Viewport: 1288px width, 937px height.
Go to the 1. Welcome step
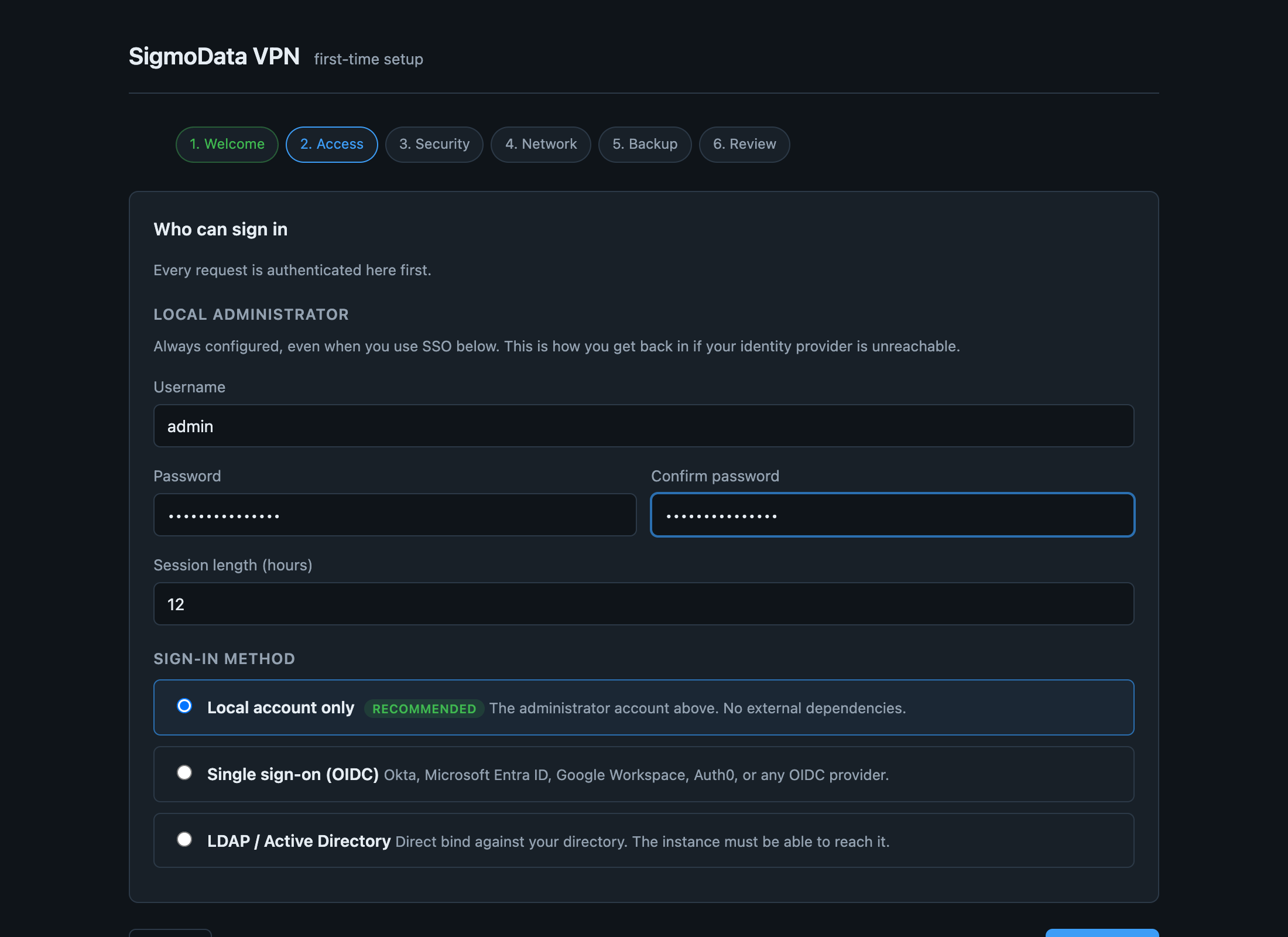pos(227,144)
